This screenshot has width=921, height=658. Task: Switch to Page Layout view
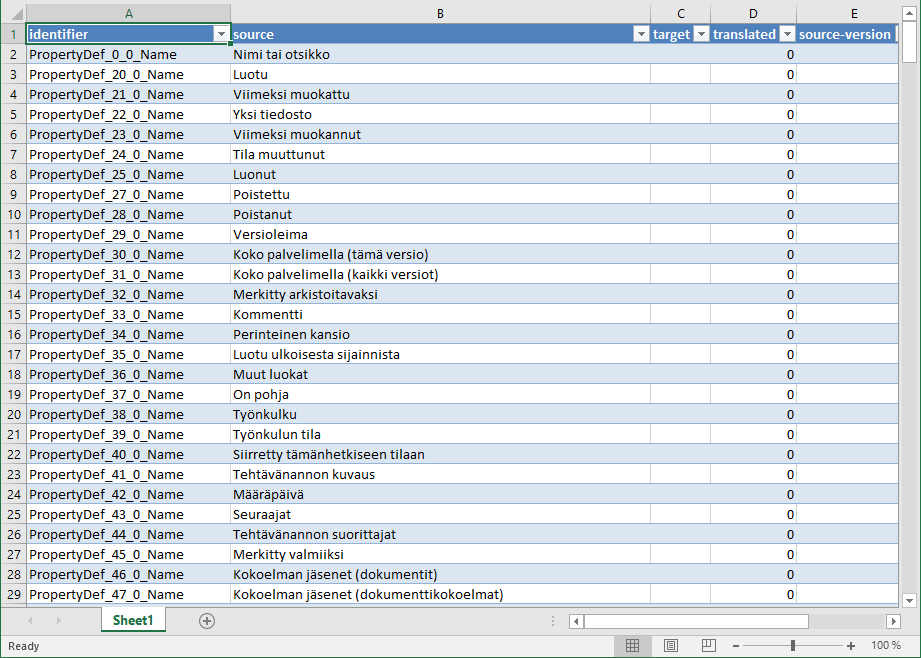[x=671, y=646]
